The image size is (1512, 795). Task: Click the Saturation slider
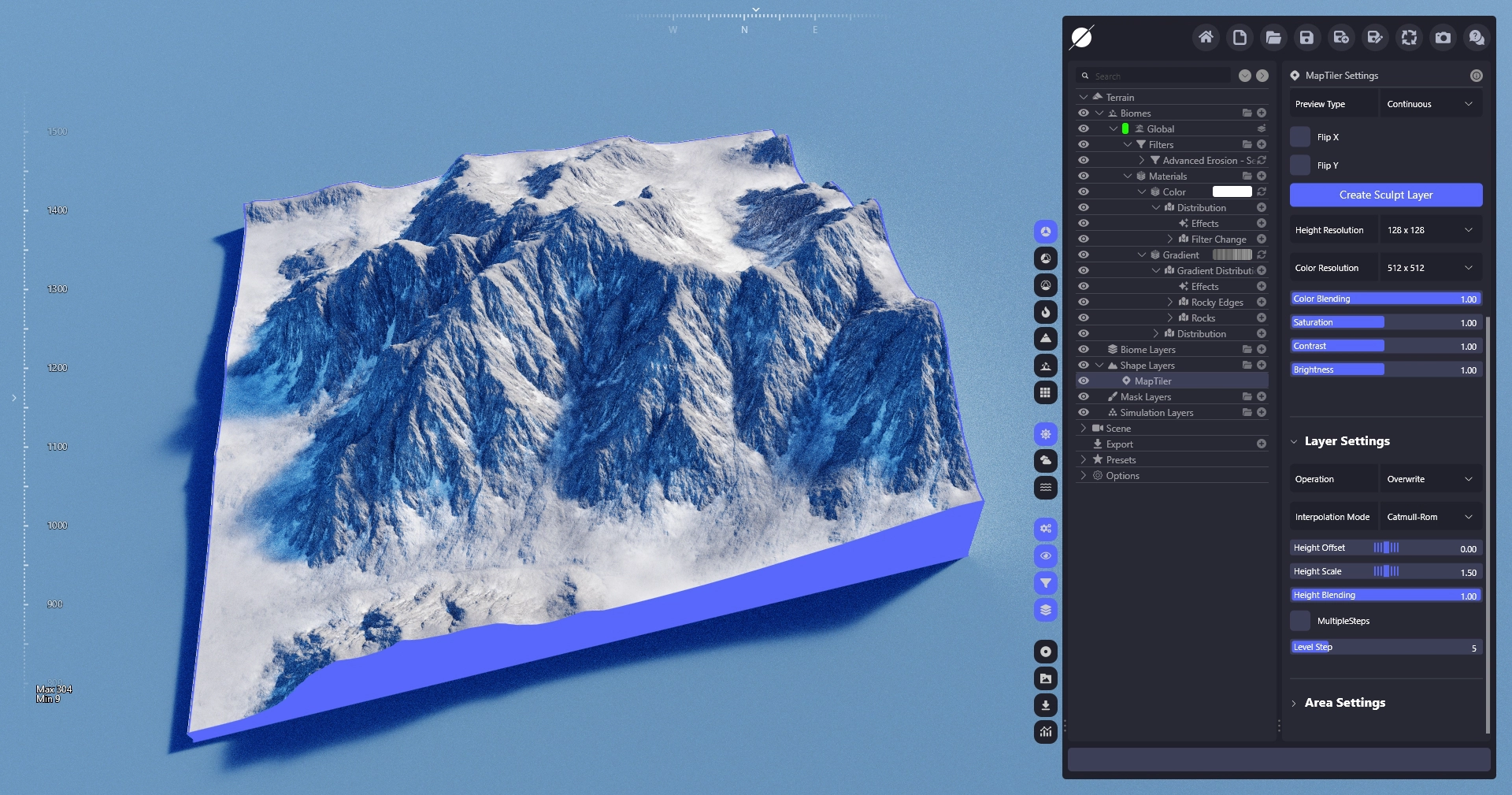tap(1385, 322)
